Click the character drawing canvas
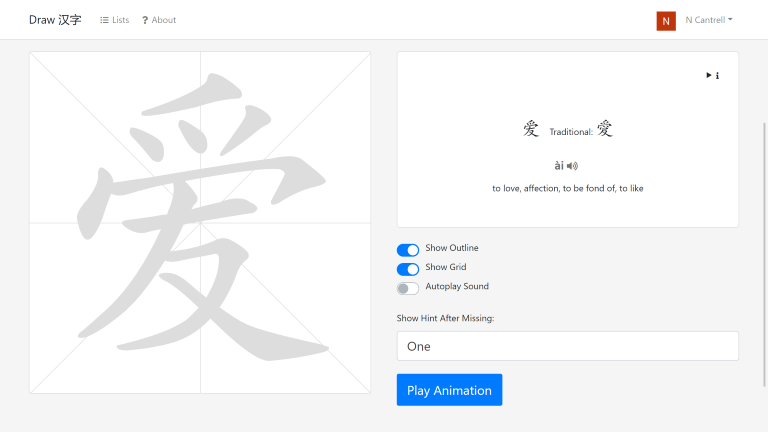The image size is (768, 432). click(200, 222)
